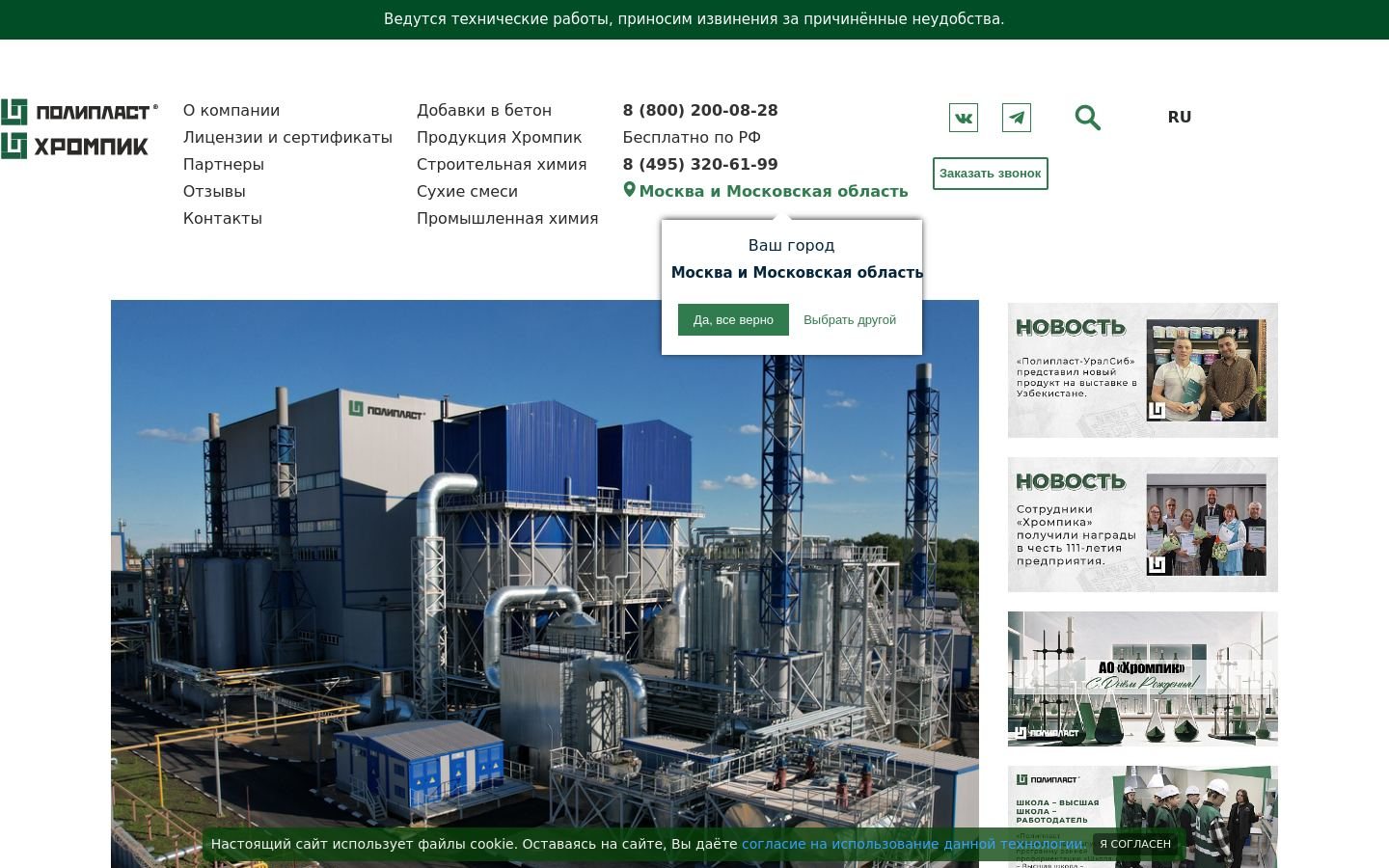1389x868 pixels.
Task: Open the Telegram channel icon
Action: pos(1017,118)
